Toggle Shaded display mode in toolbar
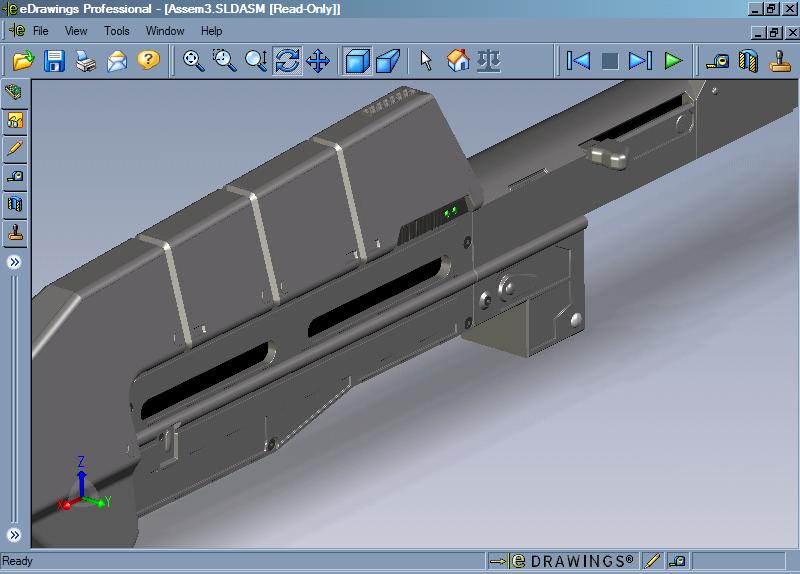The image size is (800, 574). (357, 61)
